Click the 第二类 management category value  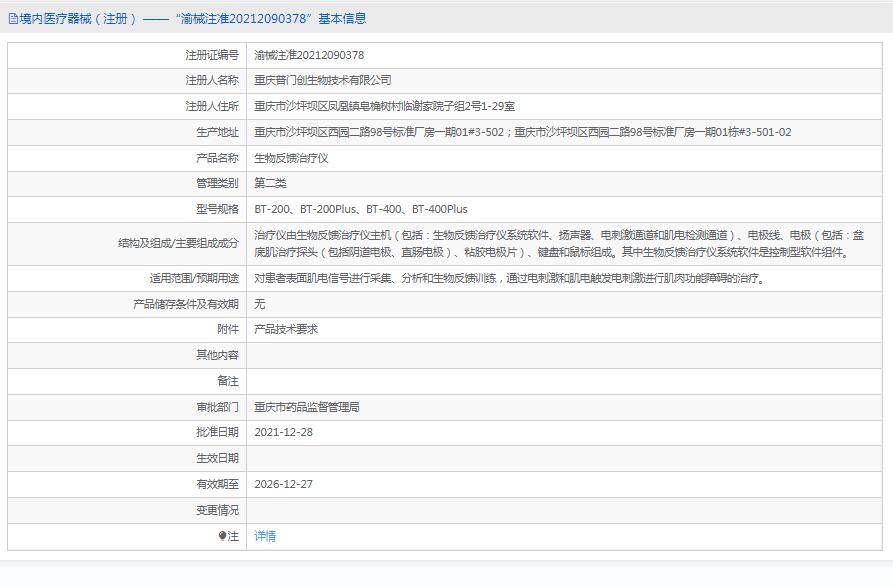tap(270, 183)
